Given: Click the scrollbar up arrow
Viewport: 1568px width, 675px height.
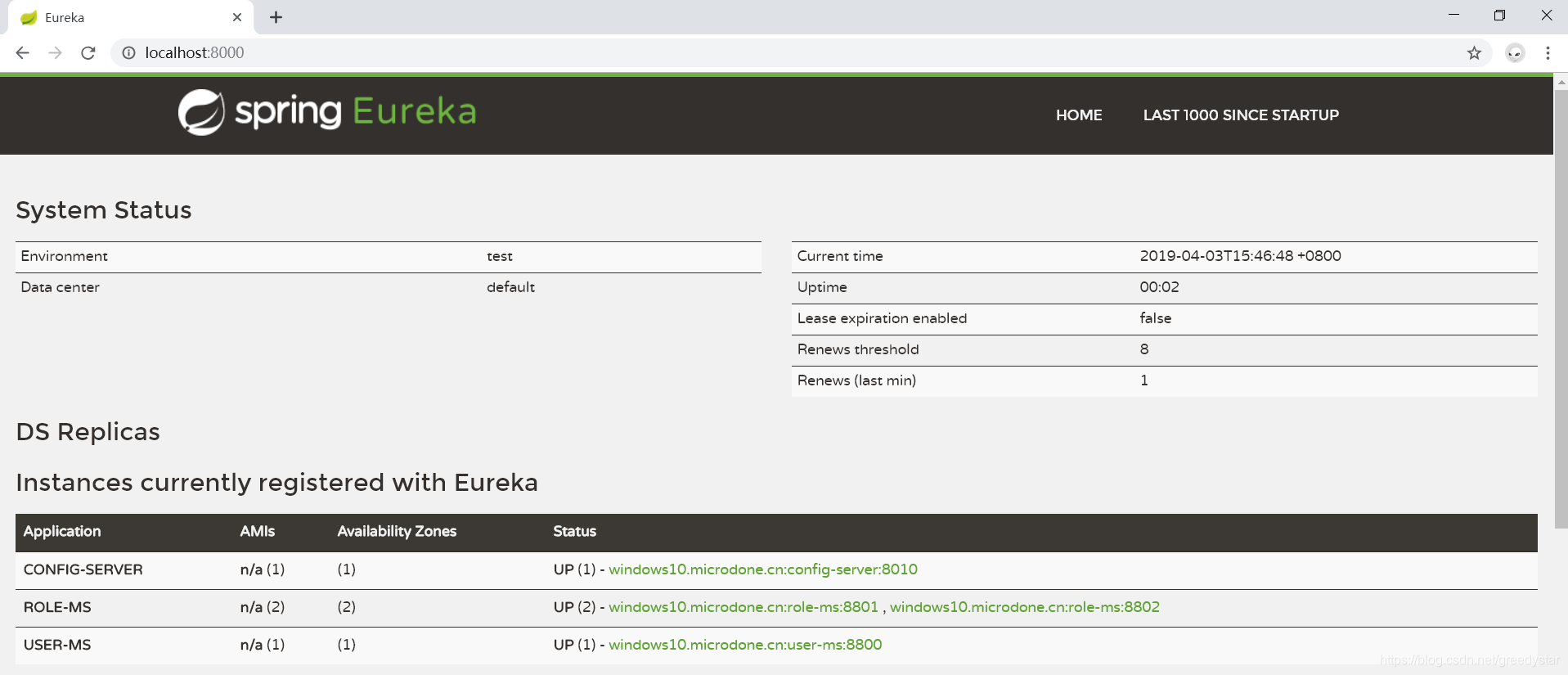Looking at the screenshot, I should tap(1561, 82).
